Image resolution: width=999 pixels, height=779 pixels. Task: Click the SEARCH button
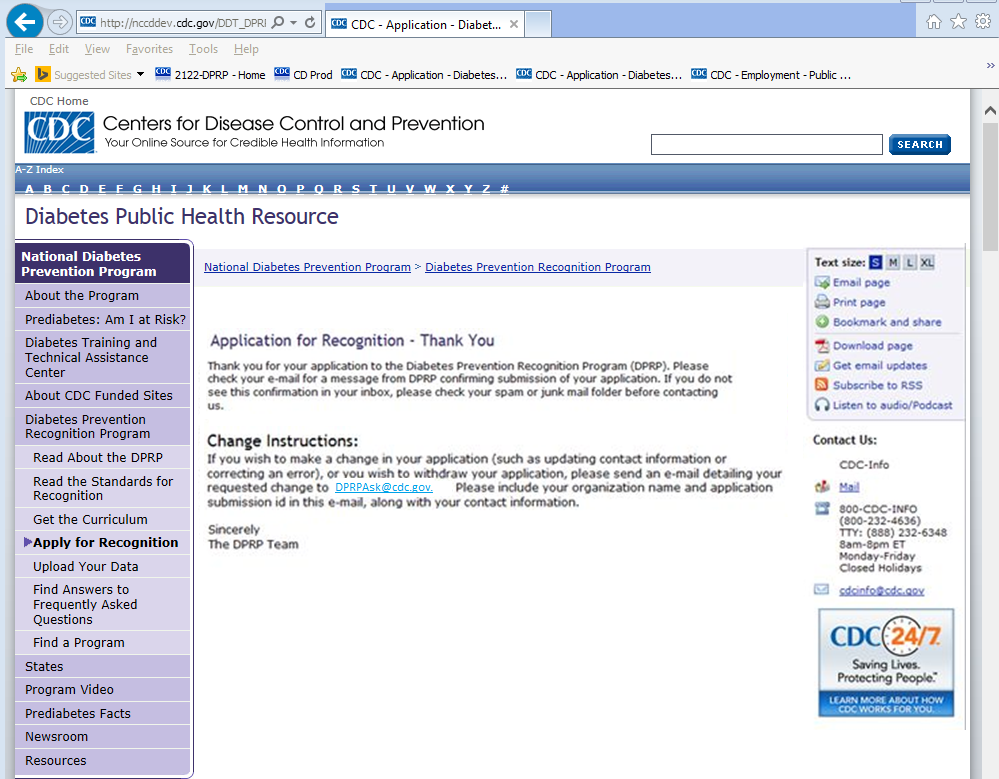pos(920,145)
